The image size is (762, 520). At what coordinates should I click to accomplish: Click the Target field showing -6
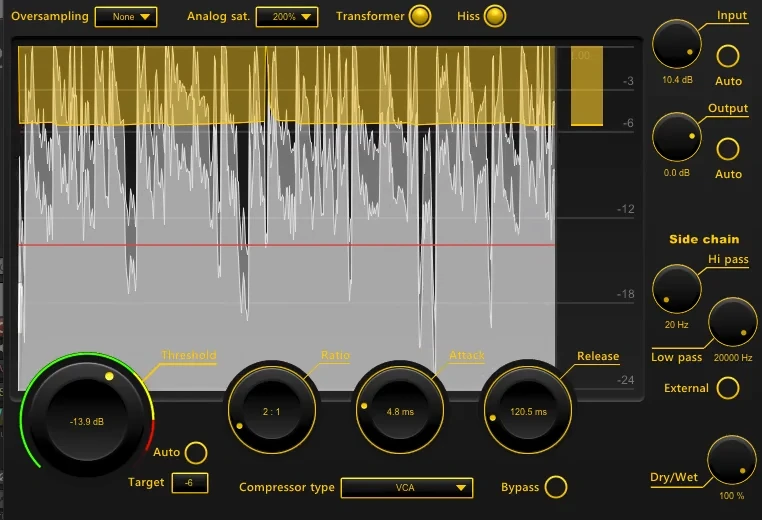(190, 483)
